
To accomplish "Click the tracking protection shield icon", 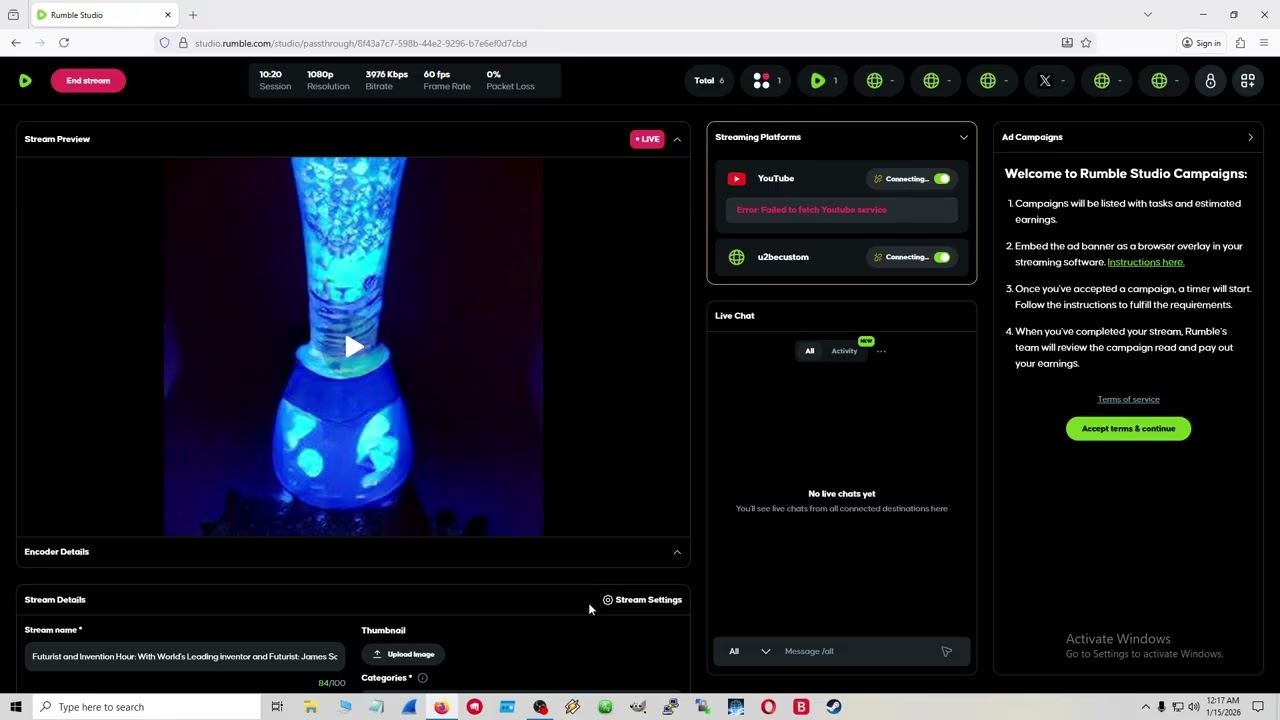I will pyautogui.click(x=165, y=43).
